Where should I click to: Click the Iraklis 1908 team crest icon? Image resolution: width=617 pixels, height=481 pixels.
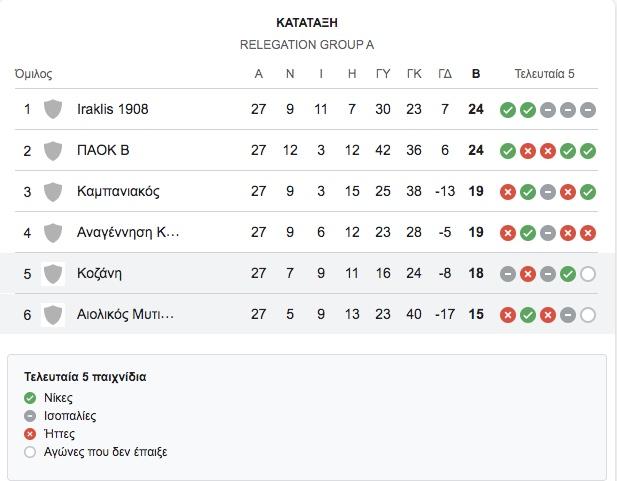[53, 109]
